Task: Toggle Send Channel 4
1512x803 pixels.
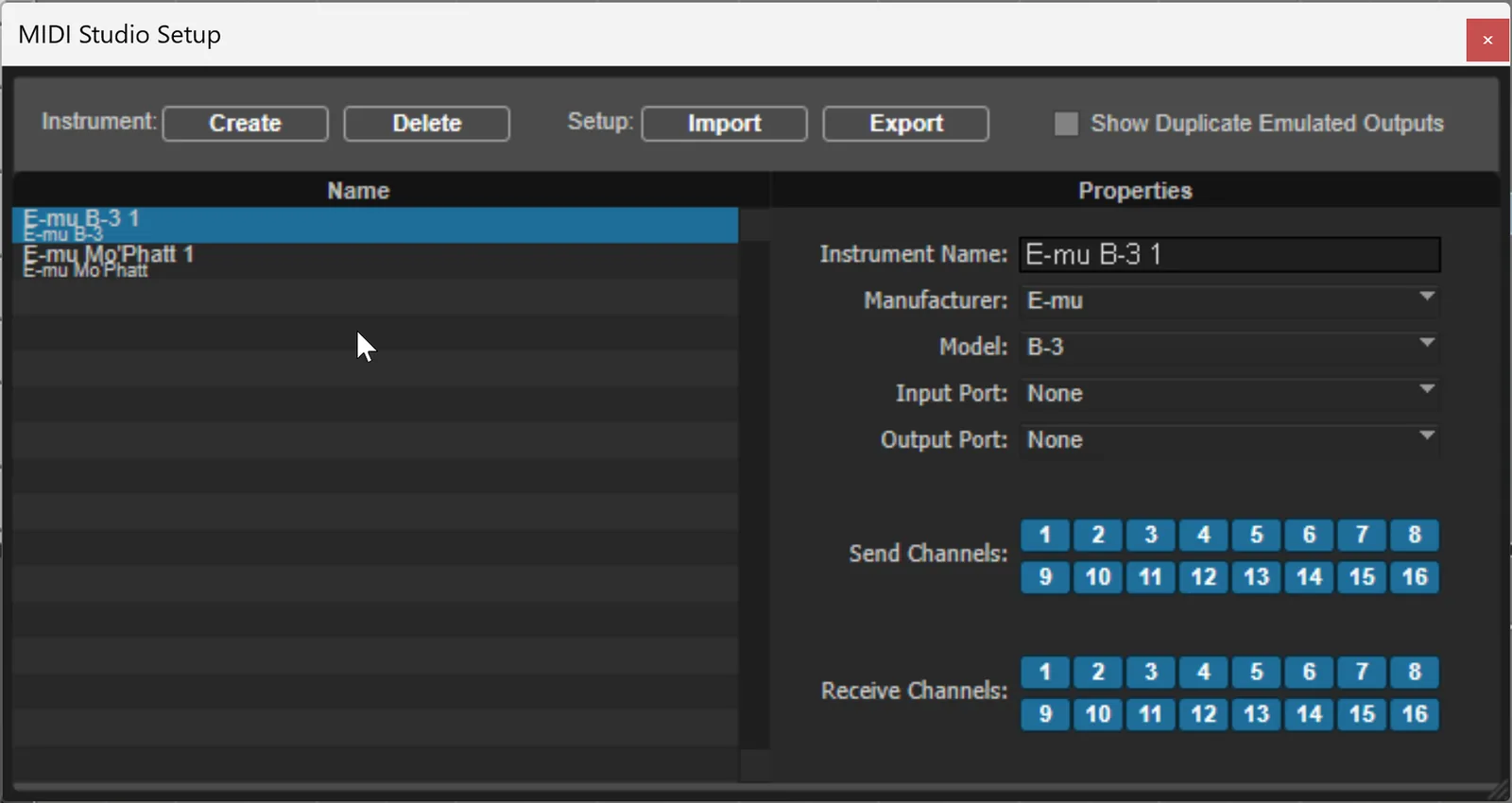Action: (1204, 535)
